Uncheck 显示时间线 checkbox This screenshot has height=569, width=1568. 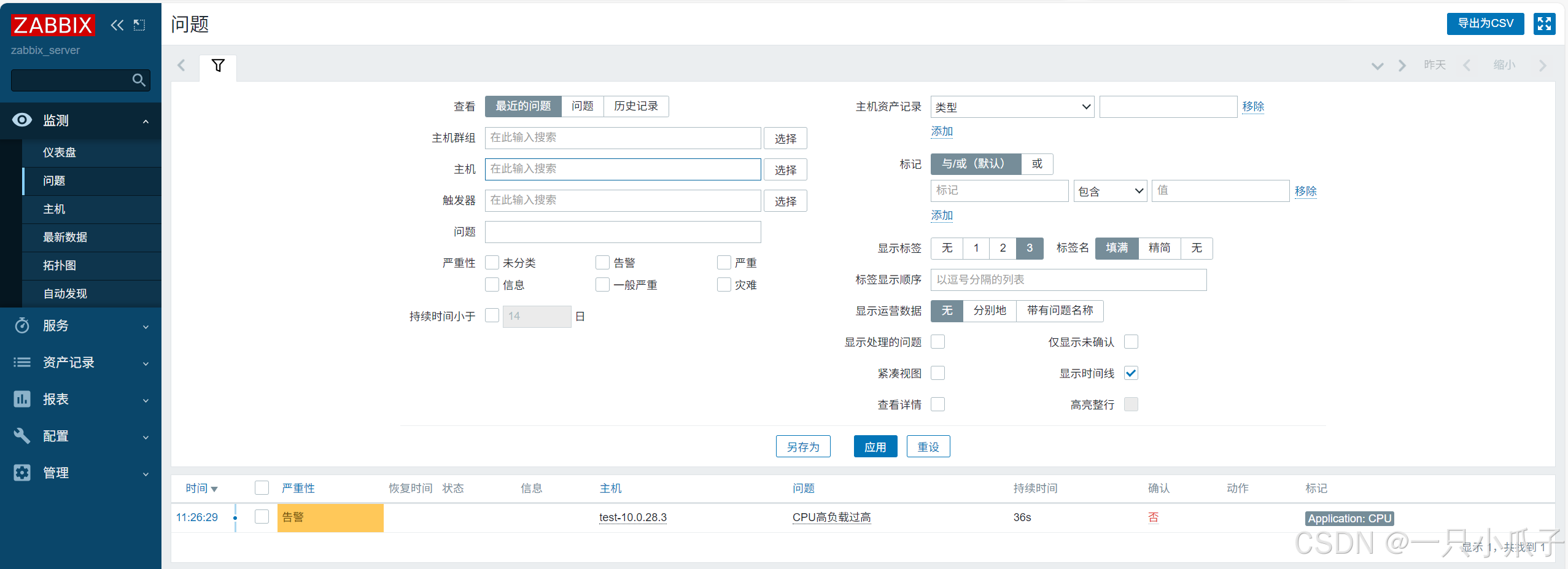pyautogui.click(x=1131, y=373)
